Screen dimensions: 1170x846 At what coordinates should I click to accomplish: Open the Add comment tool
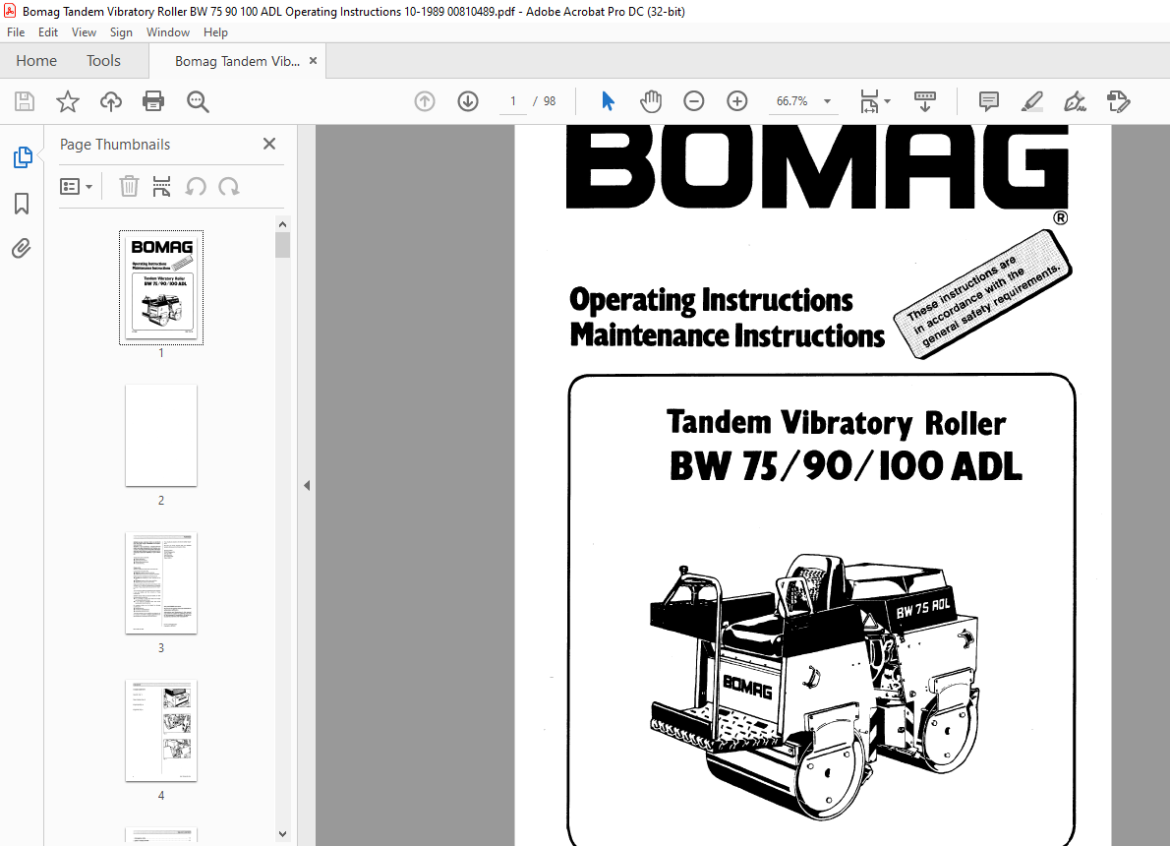point(989,101)
